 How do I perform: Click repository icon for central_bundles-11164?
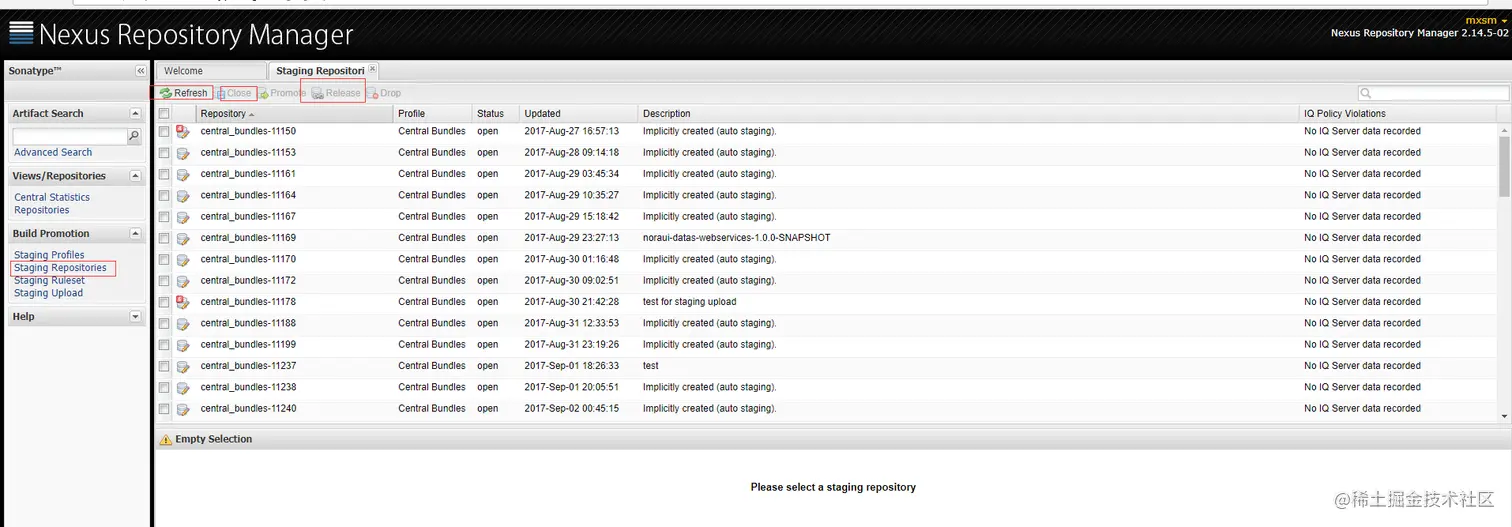(x=183, y=196)
